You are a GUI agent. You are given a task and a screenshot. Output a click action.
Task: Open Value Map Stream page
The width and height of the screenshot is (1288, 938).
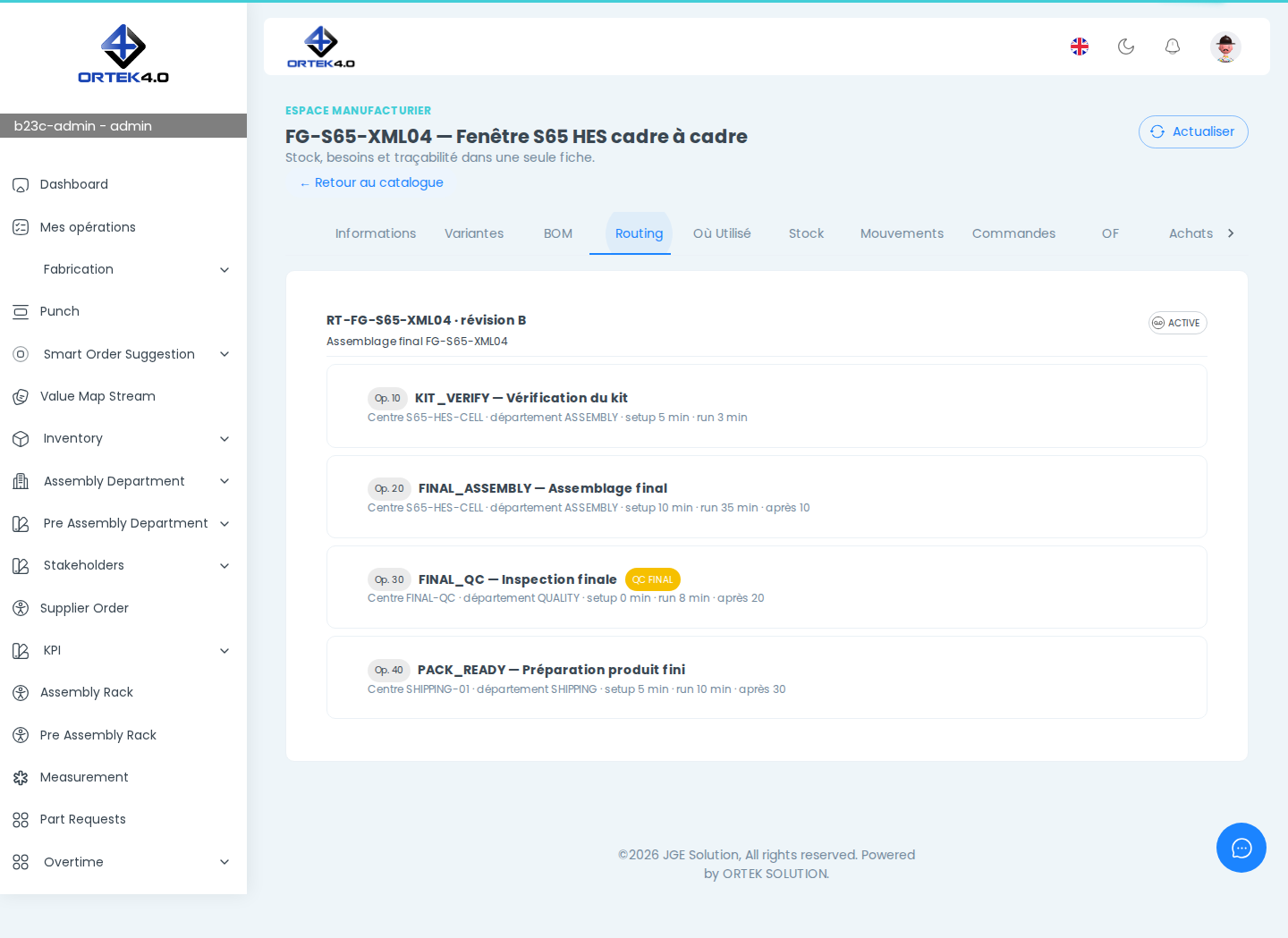[97, 396]
